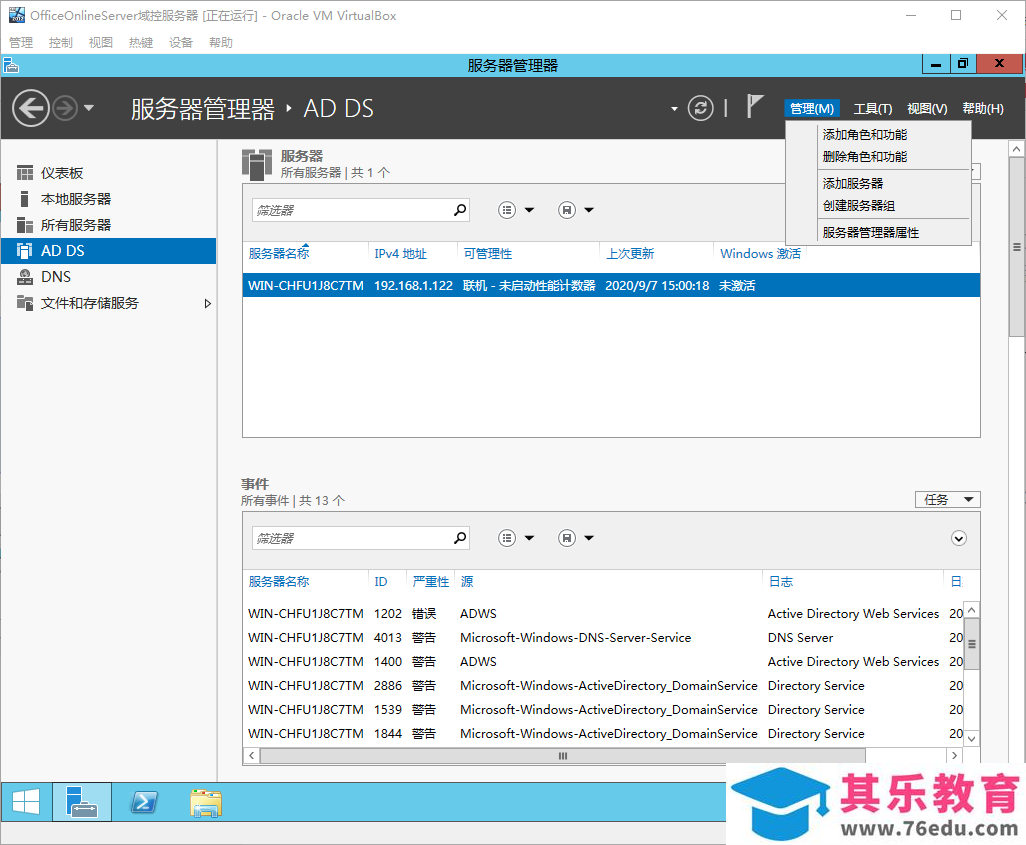
Task: Expand save query dropdown arrow in 服务器 panel
Action: coord(589,210)
